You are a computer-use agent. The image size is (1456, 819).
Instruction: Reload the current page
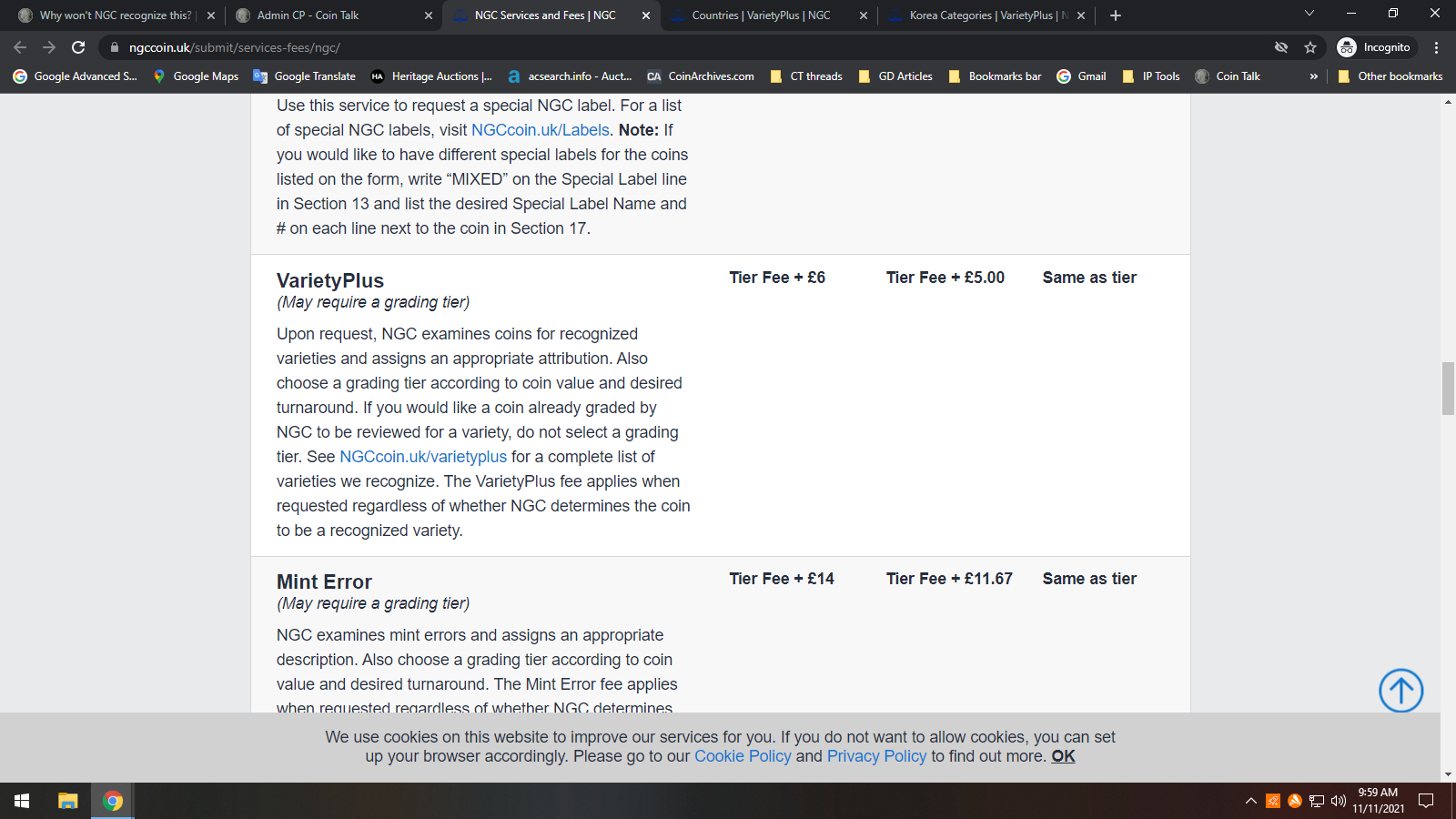point(78,47)
